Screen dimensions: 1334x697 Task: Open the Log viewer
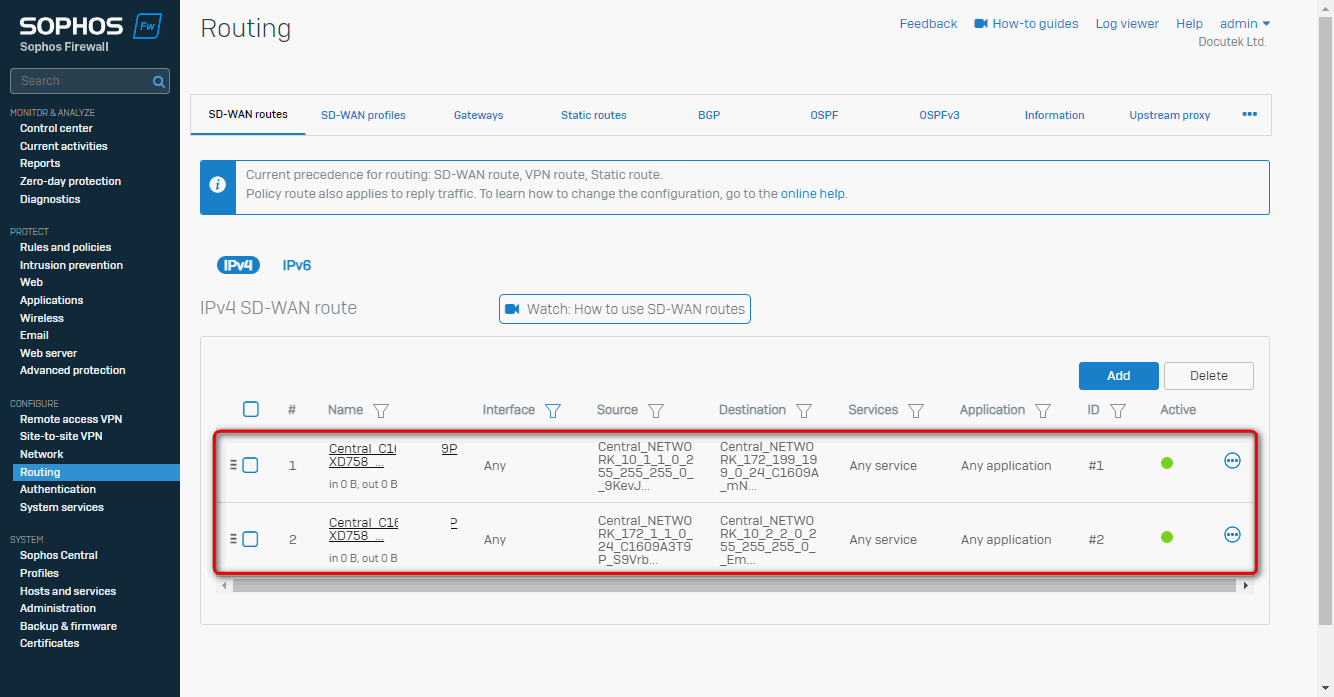click(x=1127, y=24)
